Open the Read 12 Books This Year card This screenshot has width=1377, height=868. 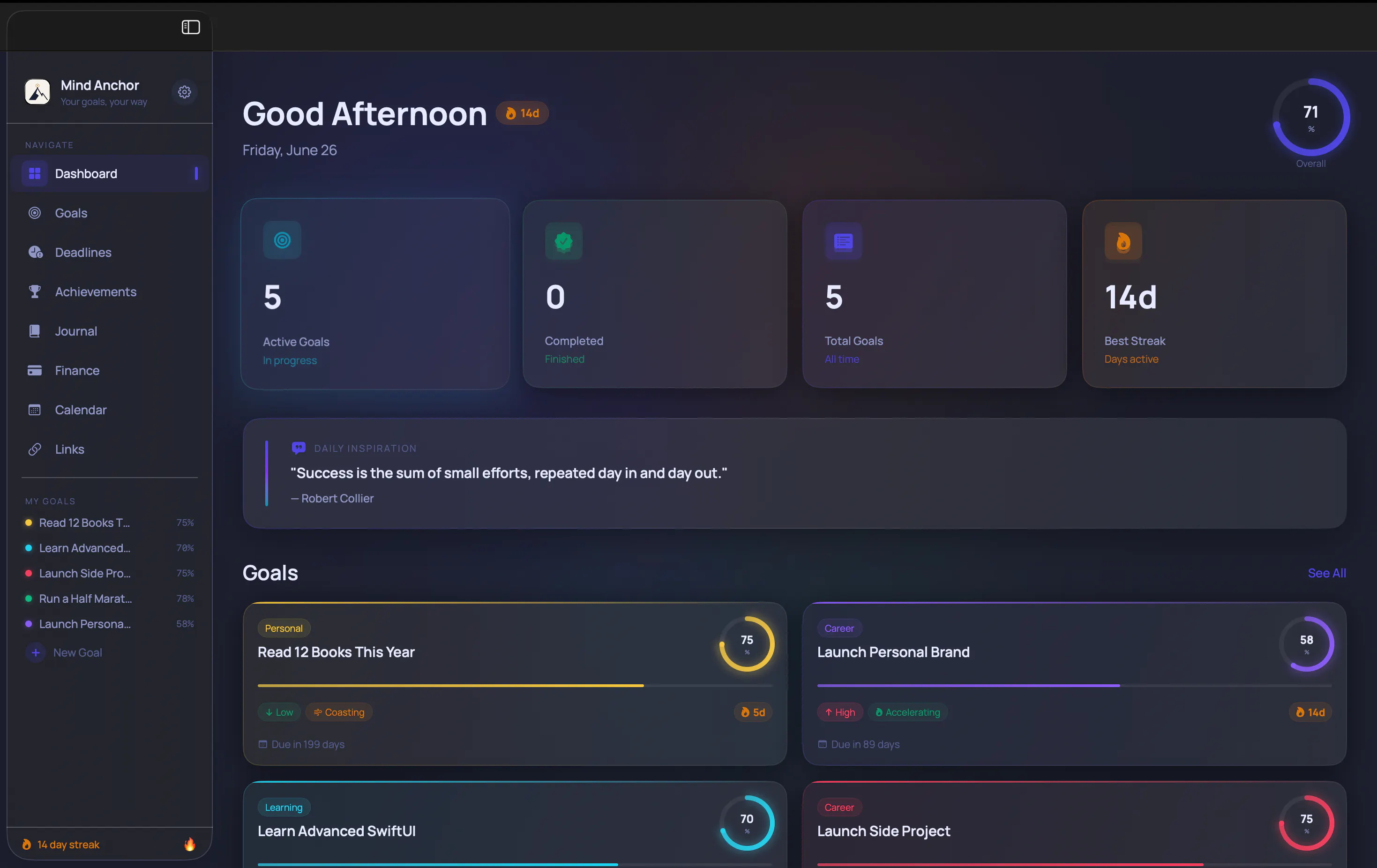tap(515, 683)
